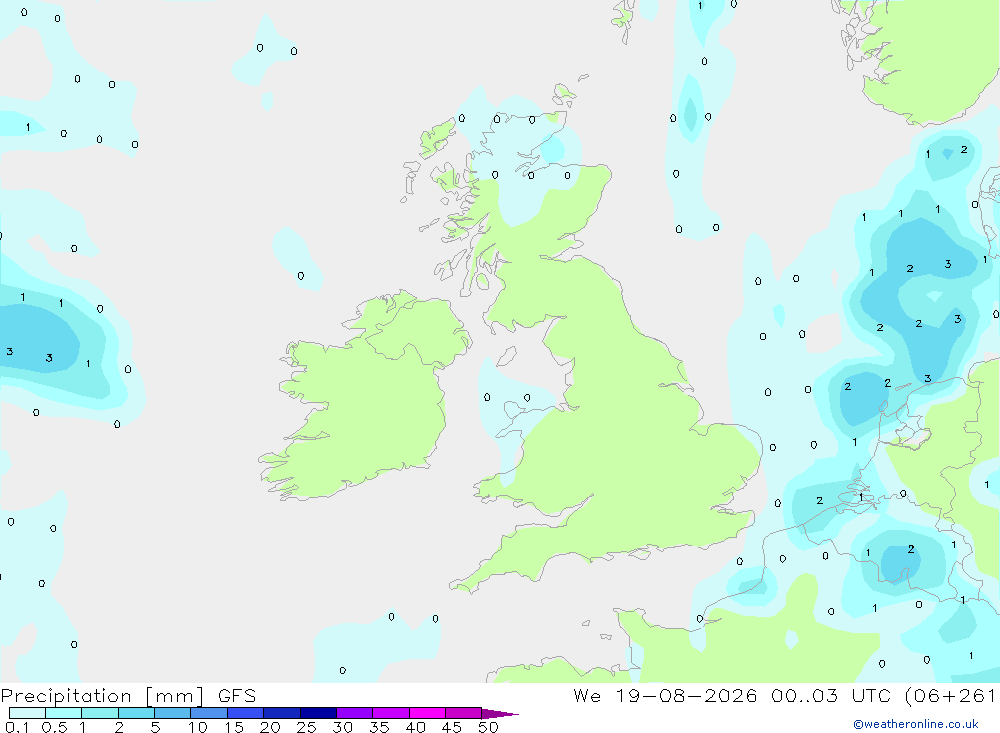Click the '0.1' legend scale label

[x=17, y=727]
